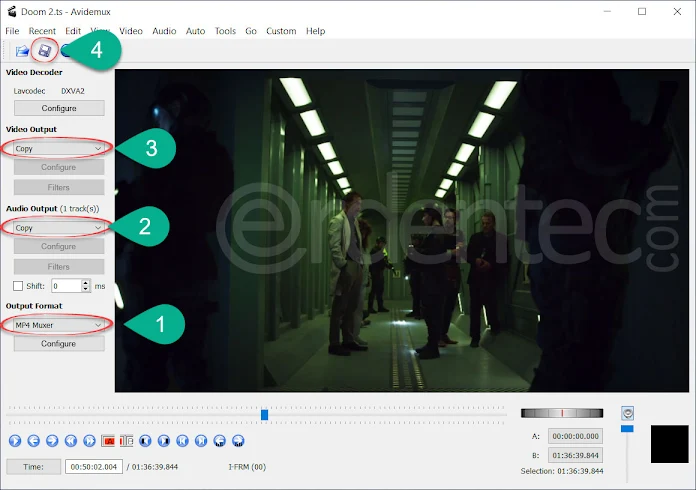This screenshot has width=696, height=490.
Task: Click Filters under Audio Output
Action: coord(59,267)
